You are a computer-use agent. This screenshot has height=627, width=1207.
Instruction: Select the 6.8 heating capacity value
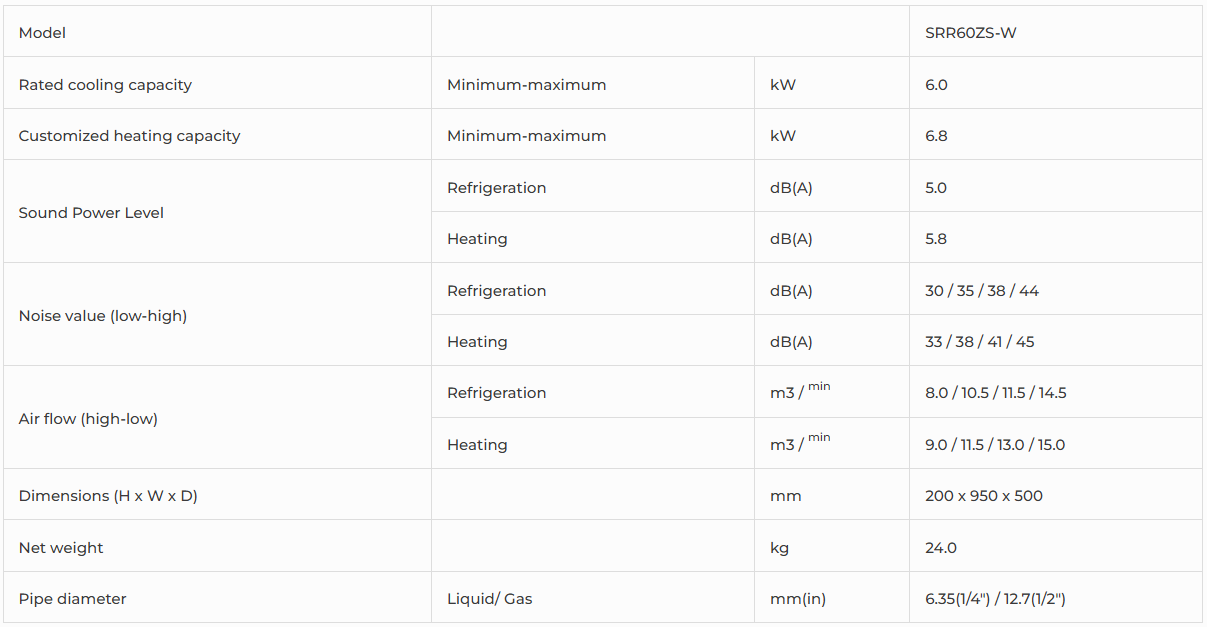click(936, 136)
